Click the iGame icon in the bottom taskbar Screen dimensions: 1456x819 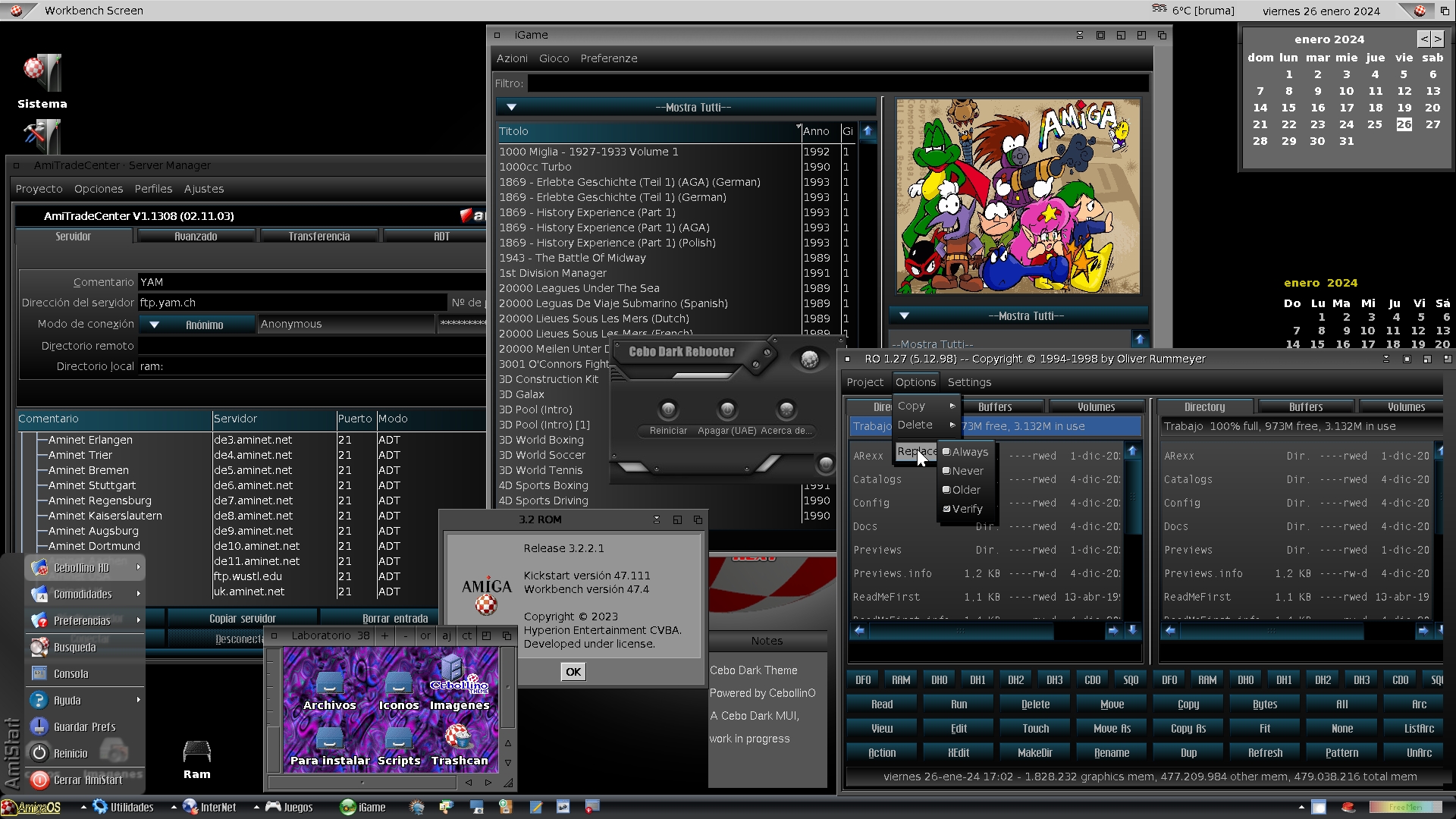pos(363,807)
